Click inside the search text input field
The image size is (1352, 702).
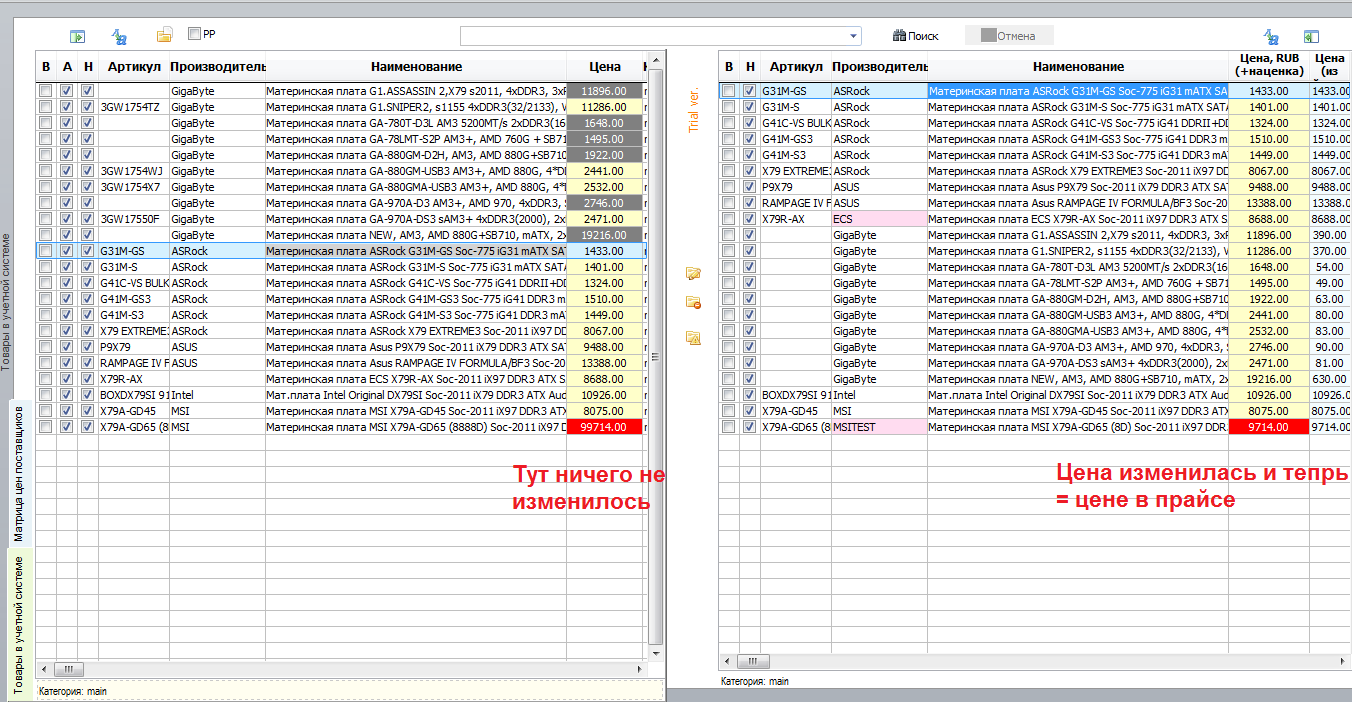pyautogui.click(x=653, y=36)
